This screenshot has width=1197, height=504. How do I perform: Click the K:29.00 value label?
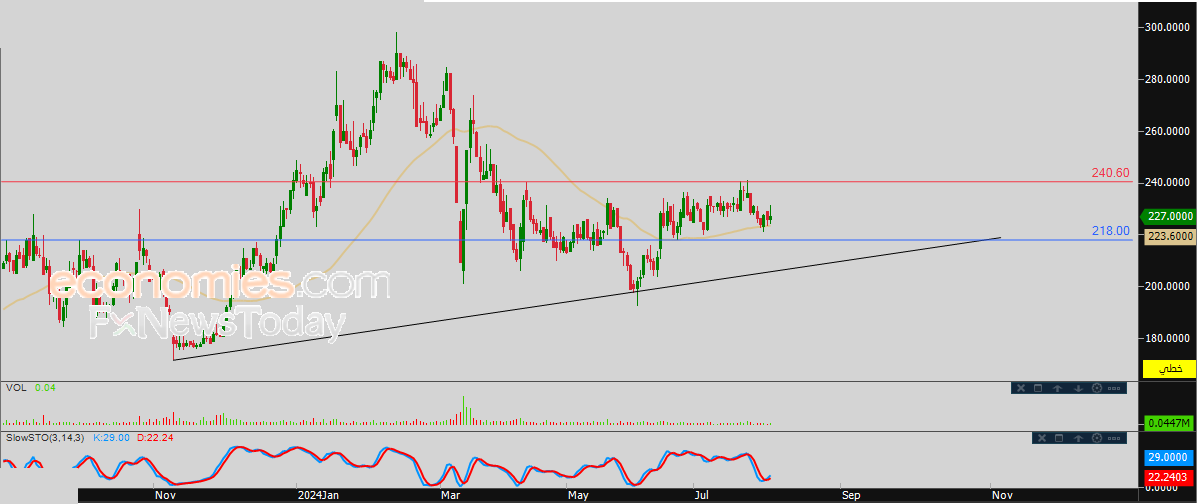(112, 438)
